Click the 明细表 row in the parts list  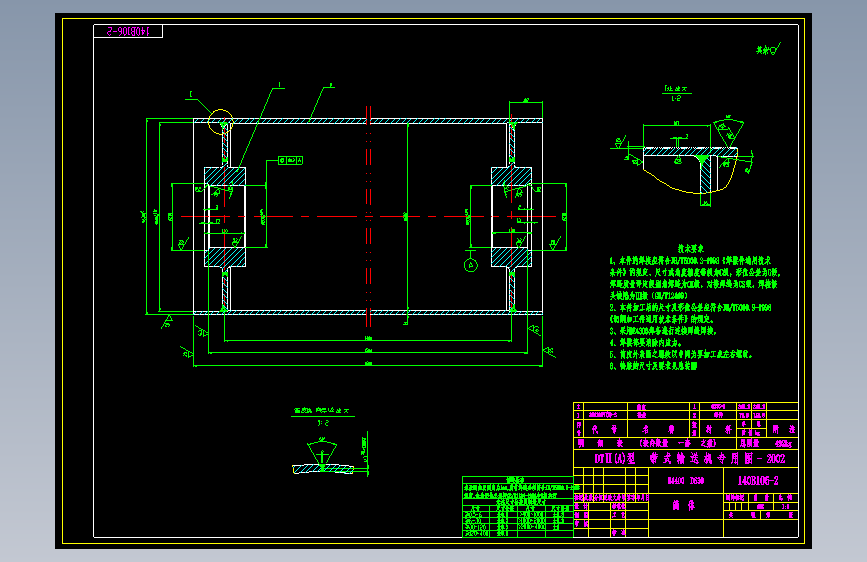[686, 443]
